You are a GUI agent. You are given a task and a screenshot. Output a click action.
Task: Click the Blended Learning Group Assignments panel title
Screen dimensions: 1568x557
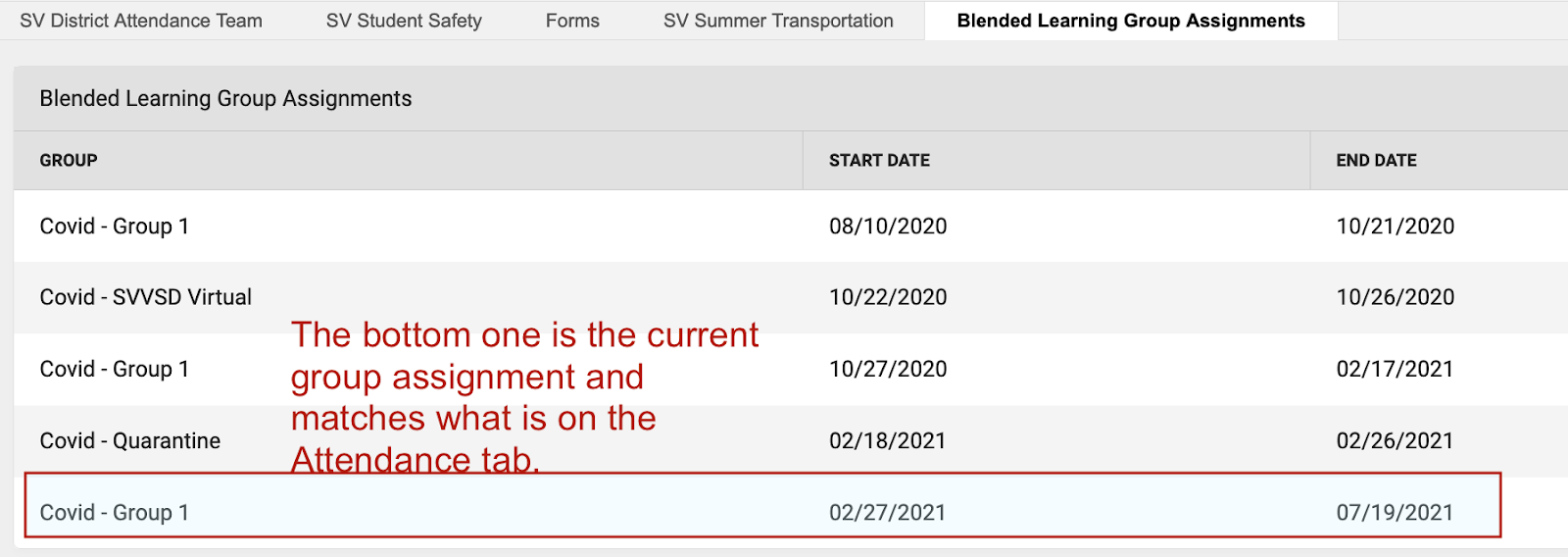point(225,99)
